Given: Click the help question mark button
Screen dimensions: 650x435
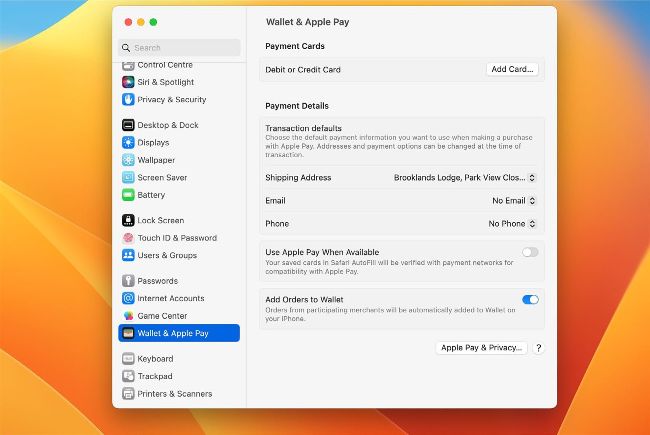Looking at the screenshot, I should click(x=538, y=348).
